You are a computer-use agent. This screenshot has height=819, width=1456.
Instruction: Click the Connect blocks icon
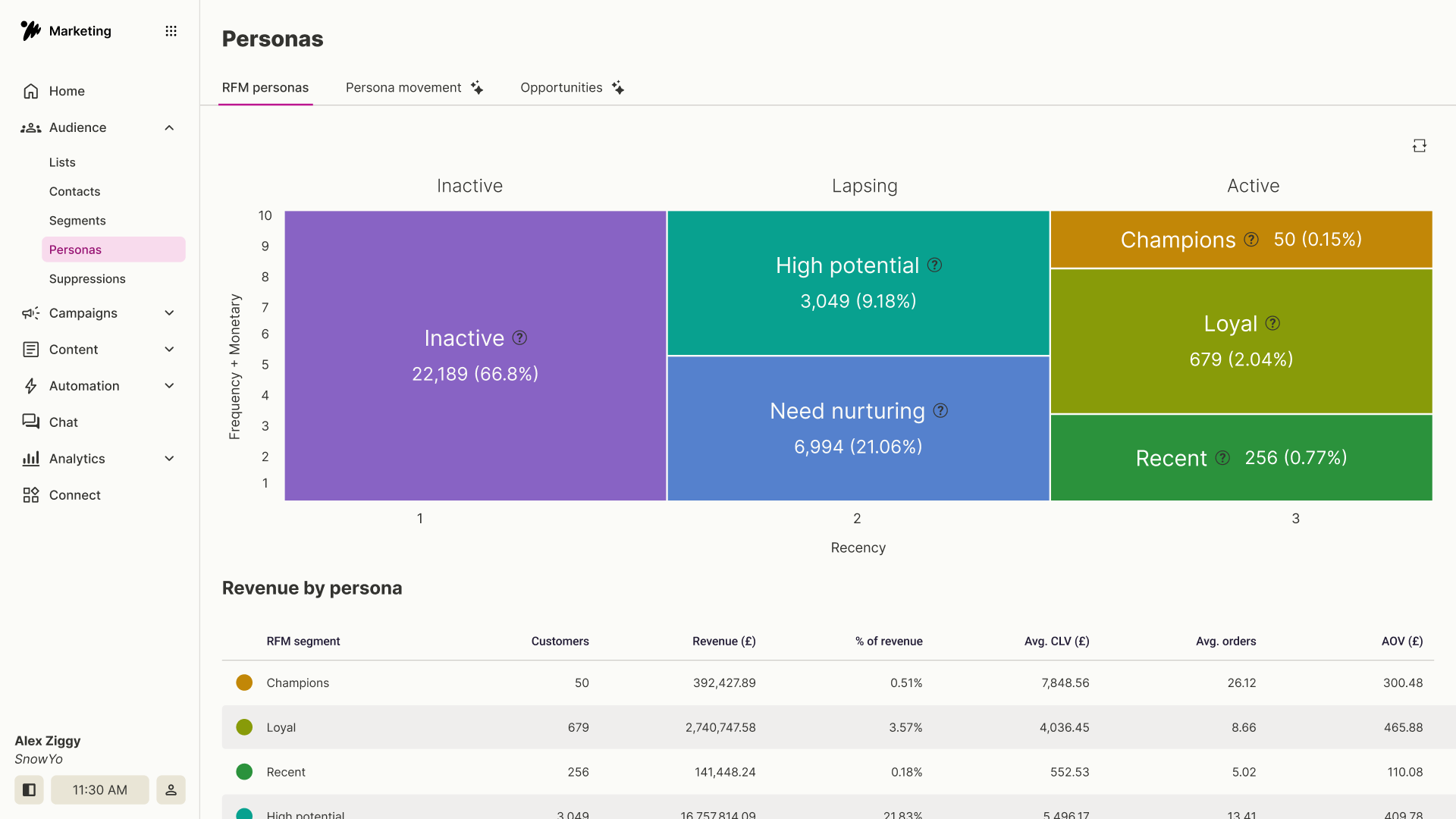point(30,495)
